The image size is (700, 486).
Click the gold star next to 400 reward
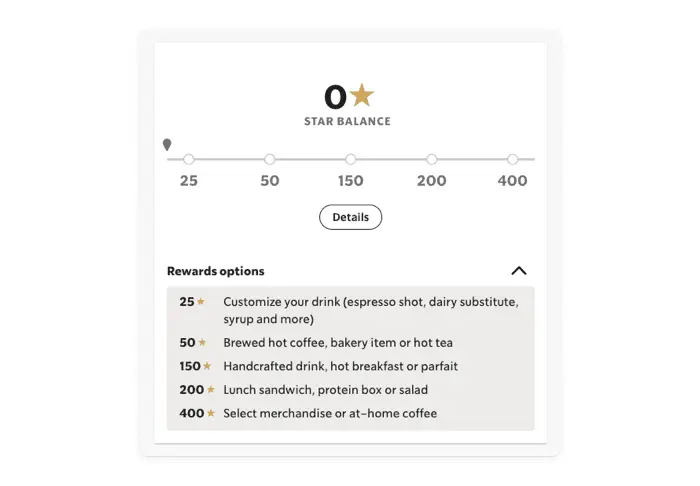pyautogui.click(x=211, y=413)
